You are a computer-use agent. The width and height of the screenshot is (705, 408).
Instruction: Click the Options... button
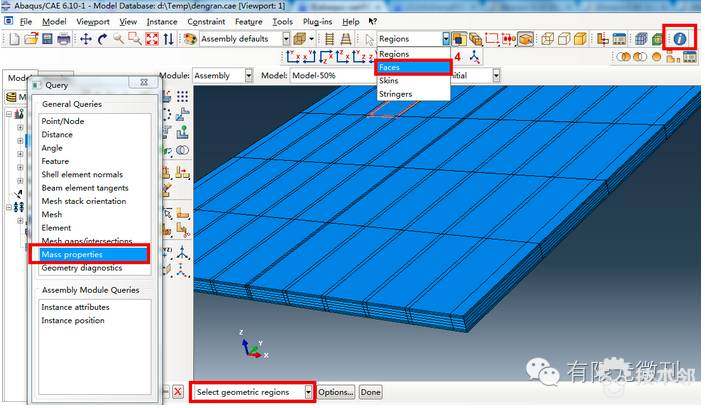(x=336, y=392)
